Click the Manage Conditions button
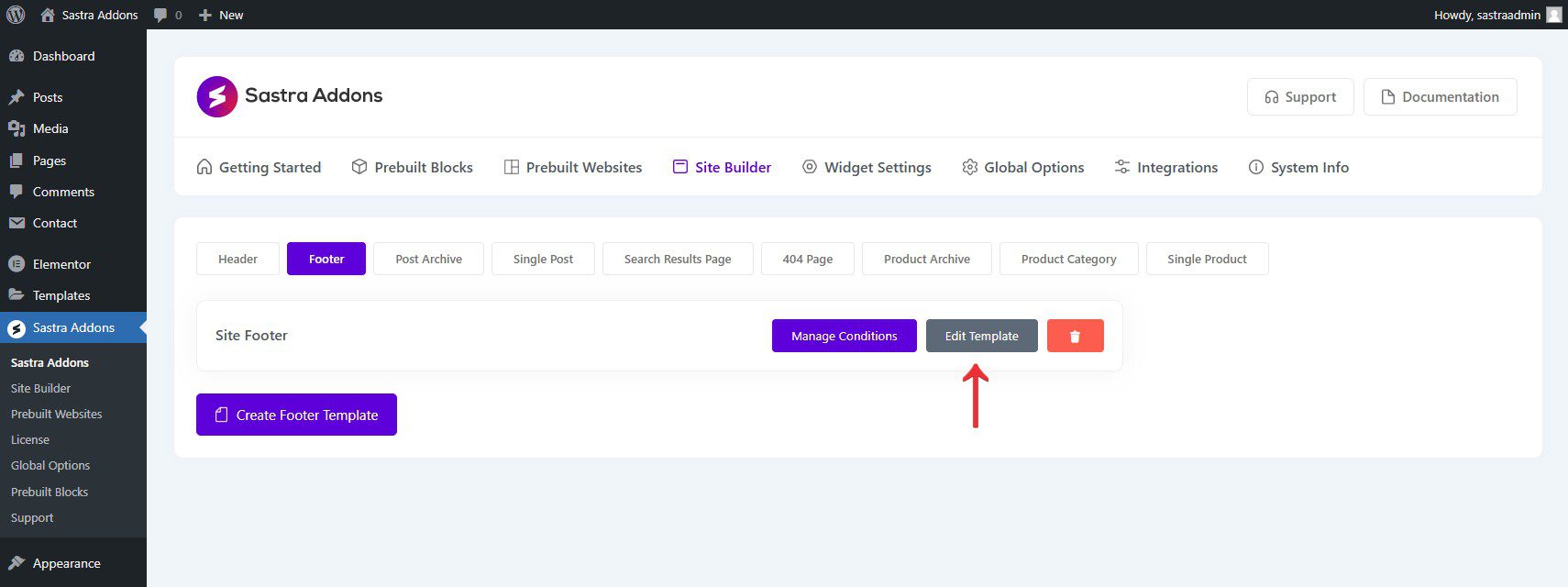 pyautogui.click(x=845, y=336)
